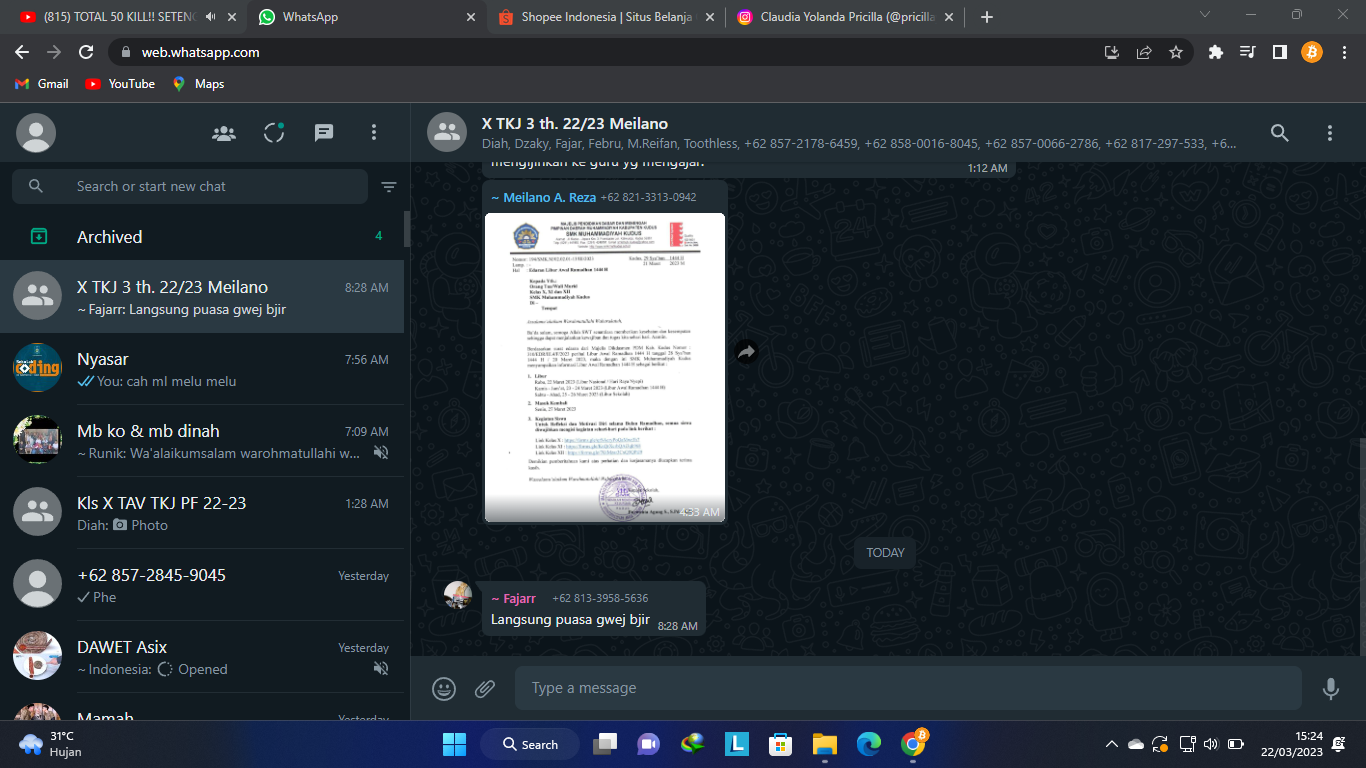Open Microsoft Store from taskbar
This screenshot has width=1366, height=768.
780,744
